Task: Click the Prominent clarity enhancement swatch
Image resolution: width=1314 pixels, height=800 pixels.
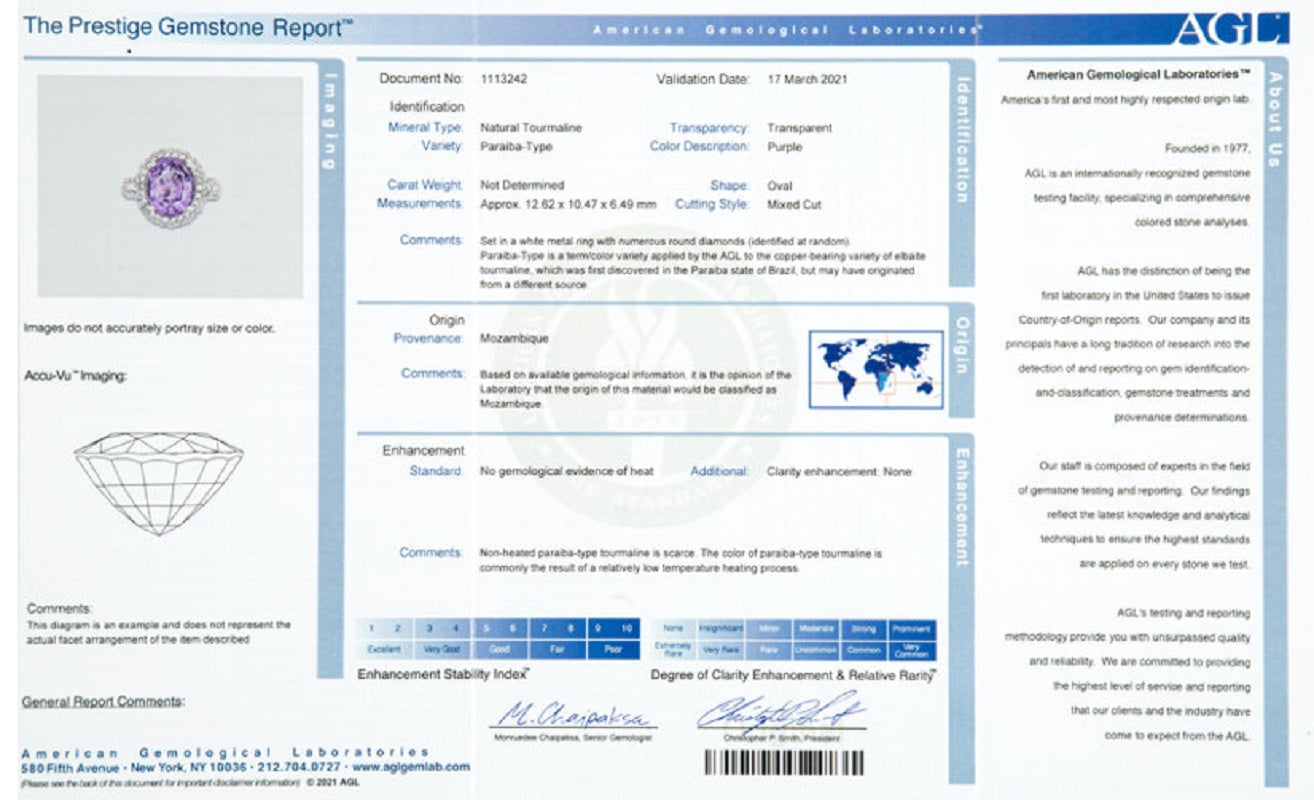Action: pyautogui.click(x=910, y=629)
